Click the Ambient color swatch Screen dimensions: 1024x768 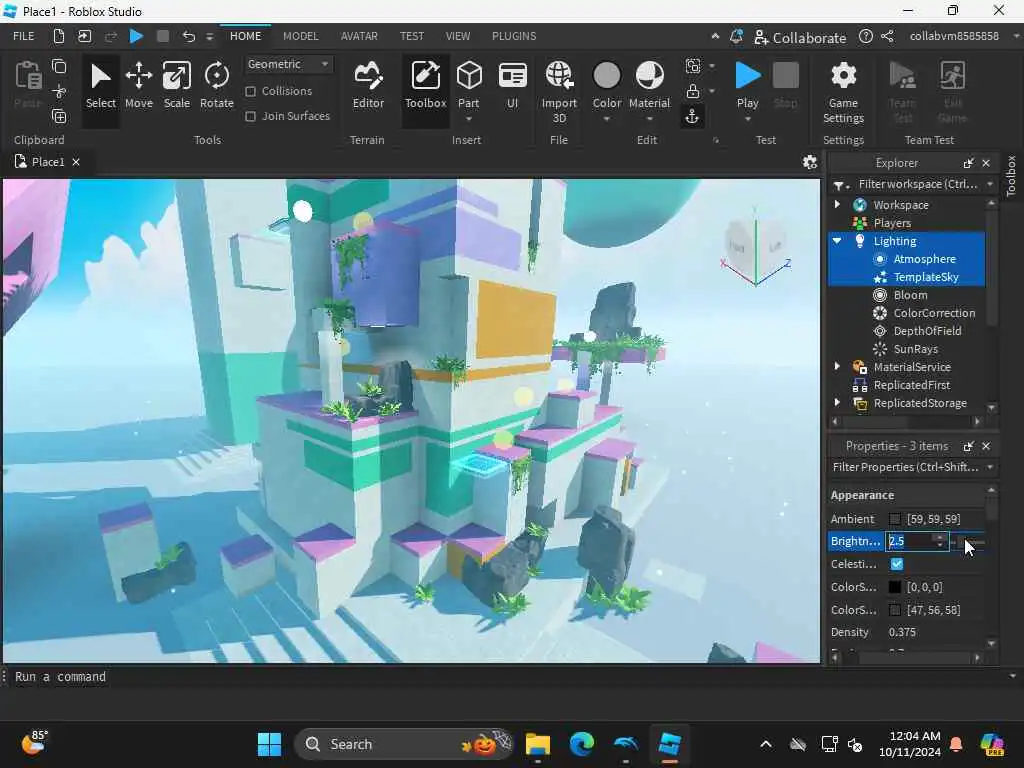(895, 519)
